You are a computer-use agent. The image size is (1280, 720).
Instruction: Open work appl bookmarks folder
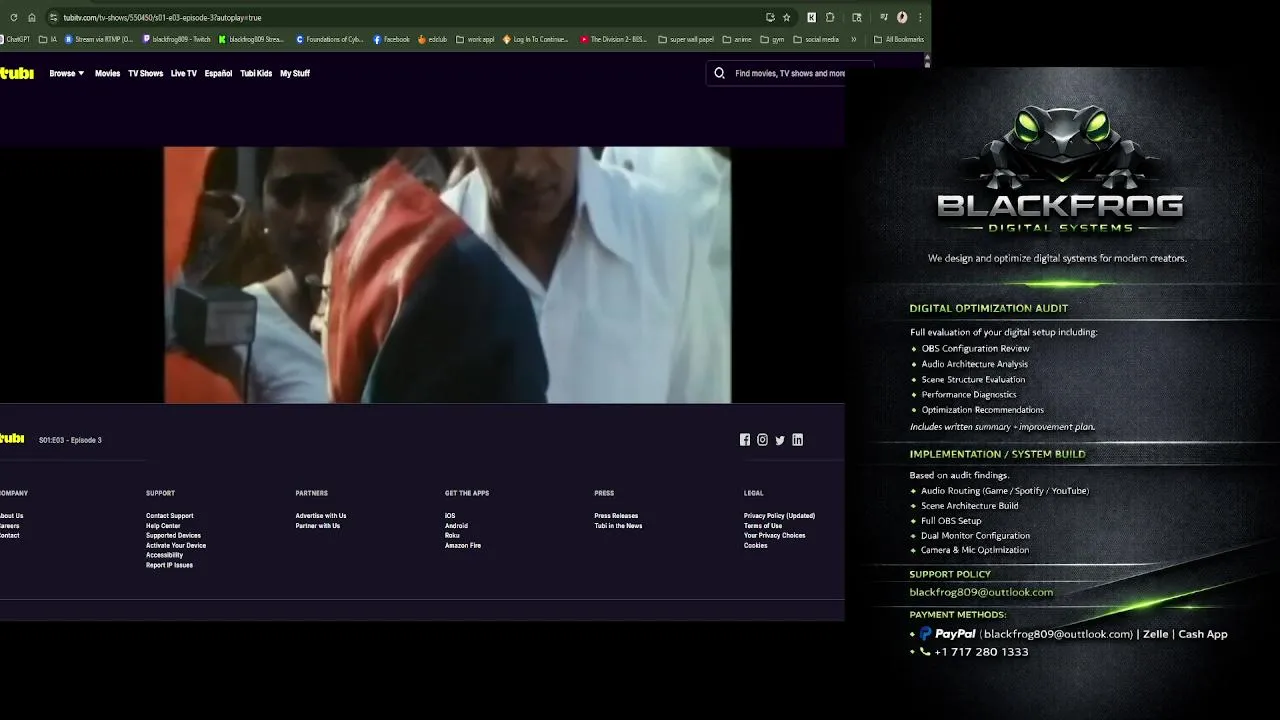475,40
